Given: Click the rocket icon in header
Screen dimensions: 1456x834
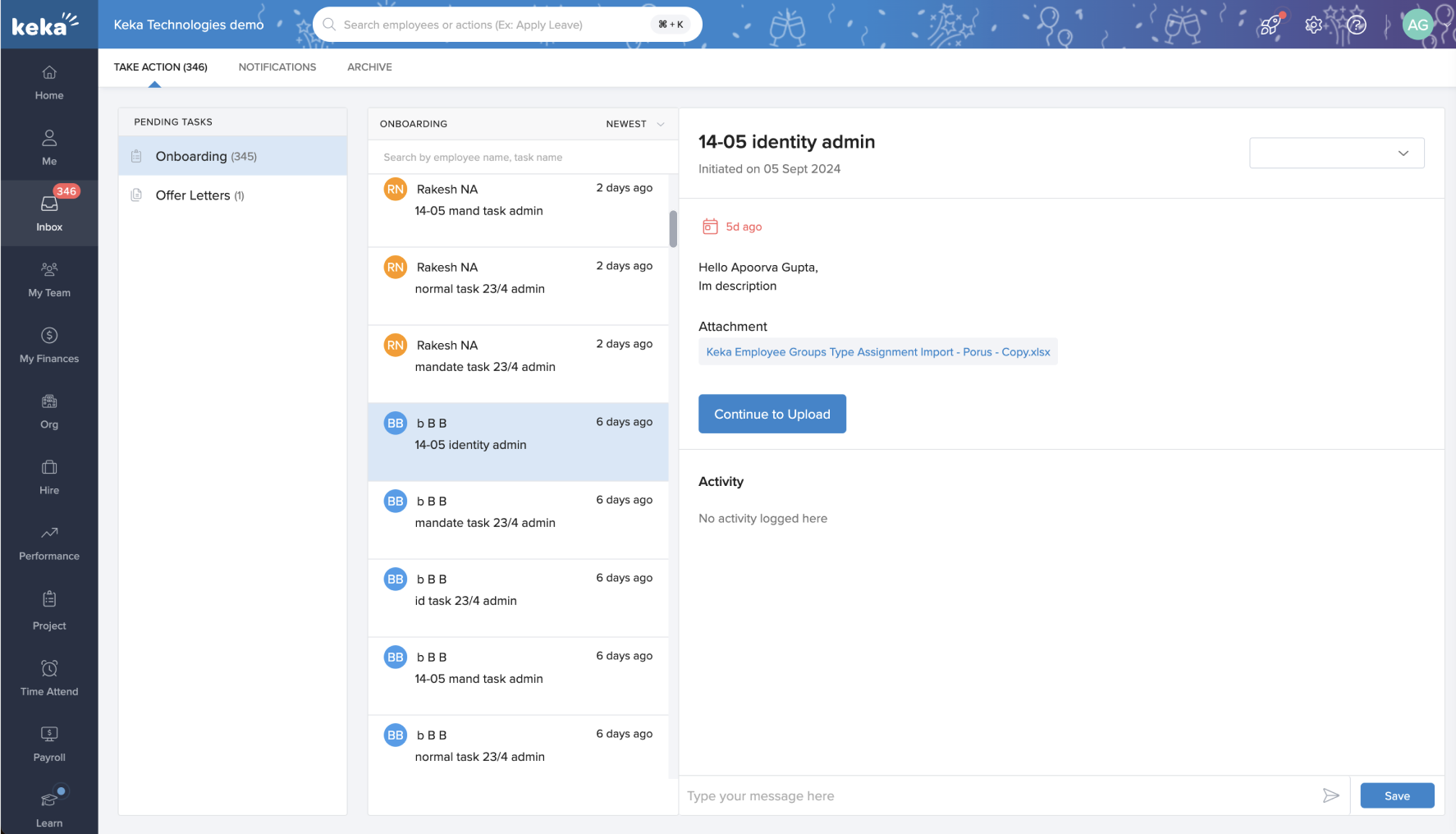Looking at the screenshot, I should point(1270,25).
